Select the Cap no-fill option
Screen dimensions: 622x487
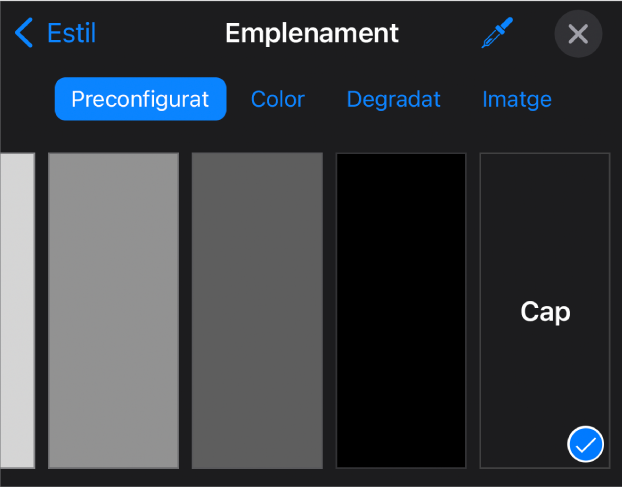pyautogui.click(x=545, y=311)
